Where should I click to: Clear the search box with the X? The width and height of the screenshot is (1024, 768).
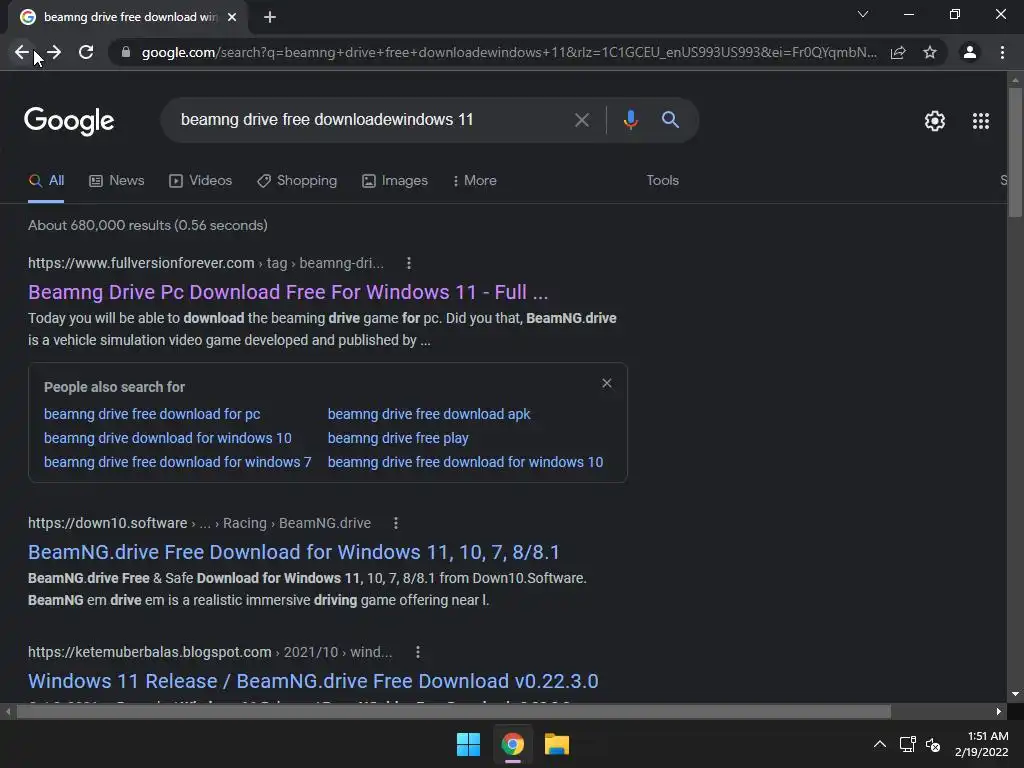(582, 120)
